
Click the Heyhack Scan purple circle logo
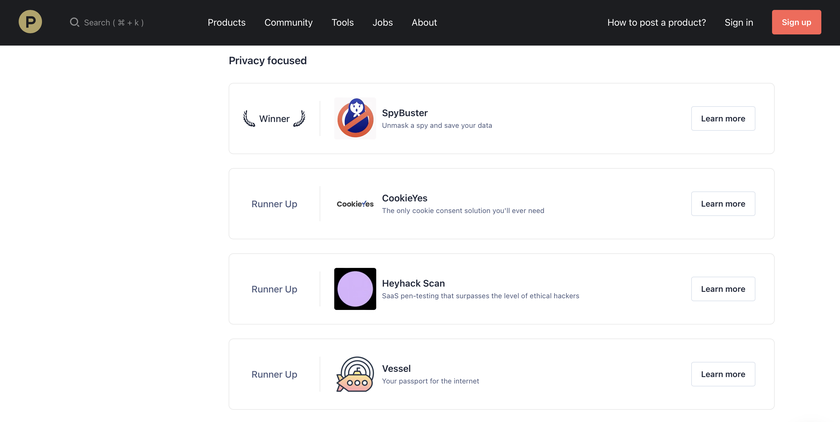coord(355,289)
